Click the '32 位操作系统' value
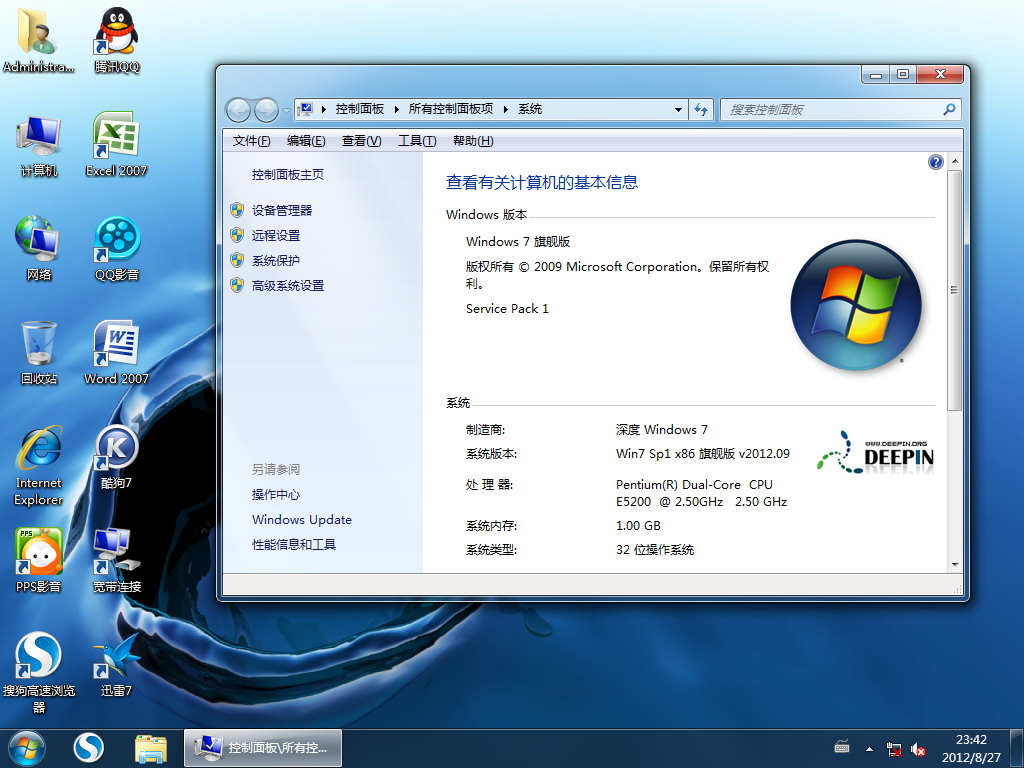1024x768 pixels. (655, 550)
